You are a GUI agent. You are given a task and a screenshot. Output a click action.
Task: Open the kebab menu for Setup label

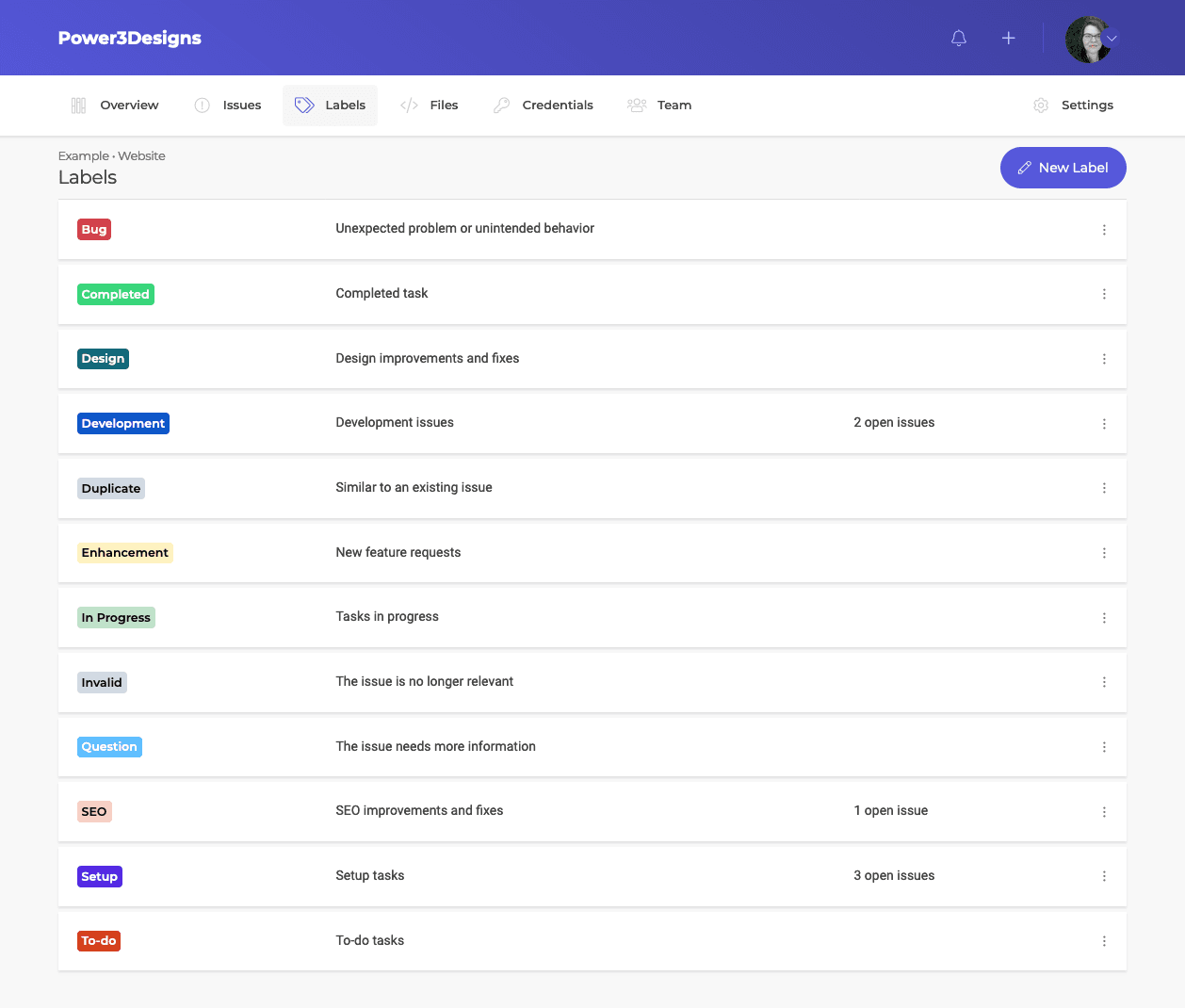click(1104, 876)
